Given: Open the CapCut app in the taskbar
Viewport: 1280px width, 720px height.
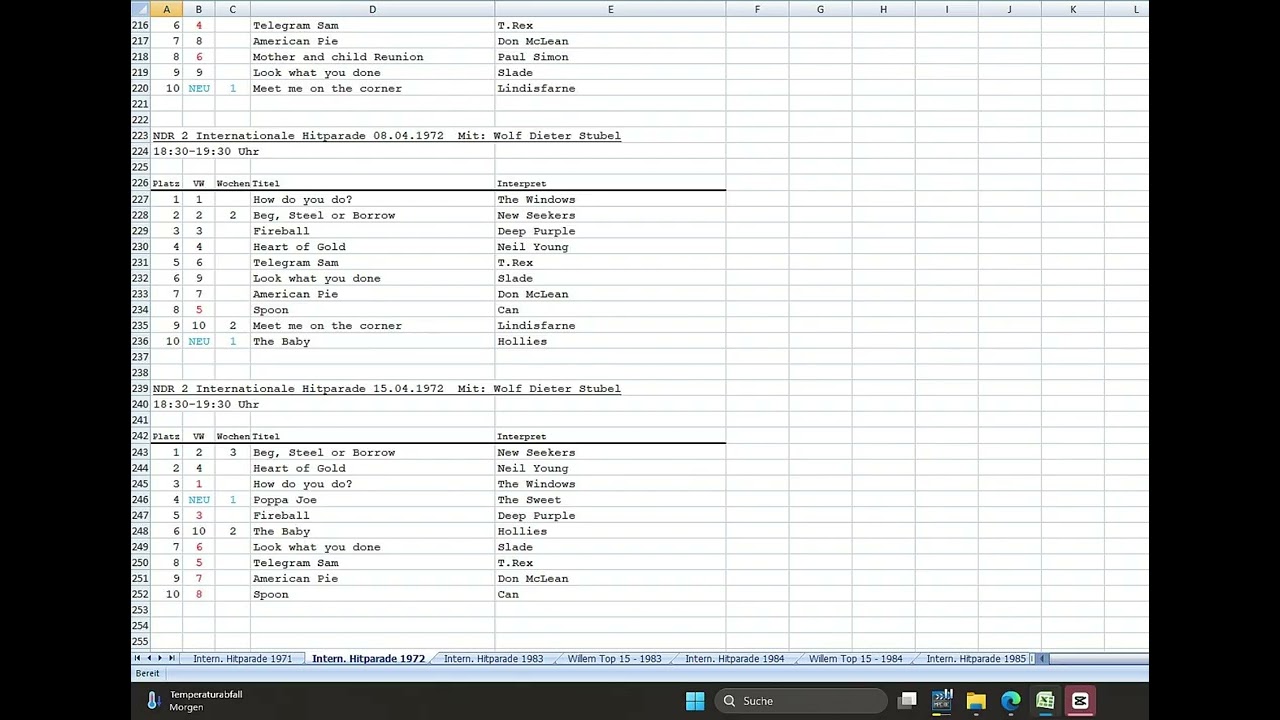Looking at the screenshot, I should [1080, 701].
